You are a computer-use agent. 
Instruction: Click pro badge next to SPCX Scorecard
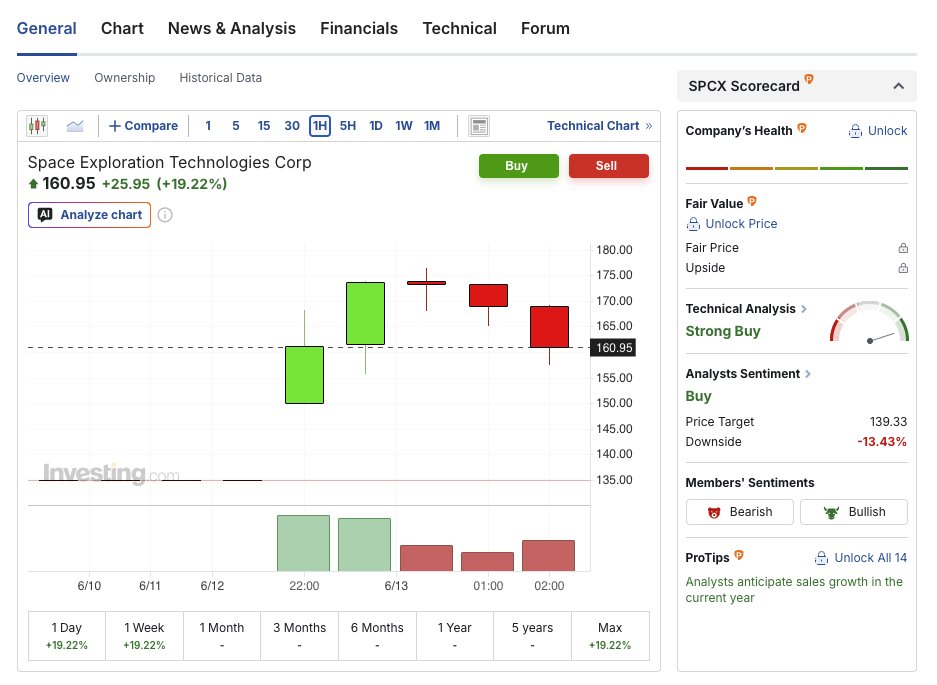pos(809,79)
